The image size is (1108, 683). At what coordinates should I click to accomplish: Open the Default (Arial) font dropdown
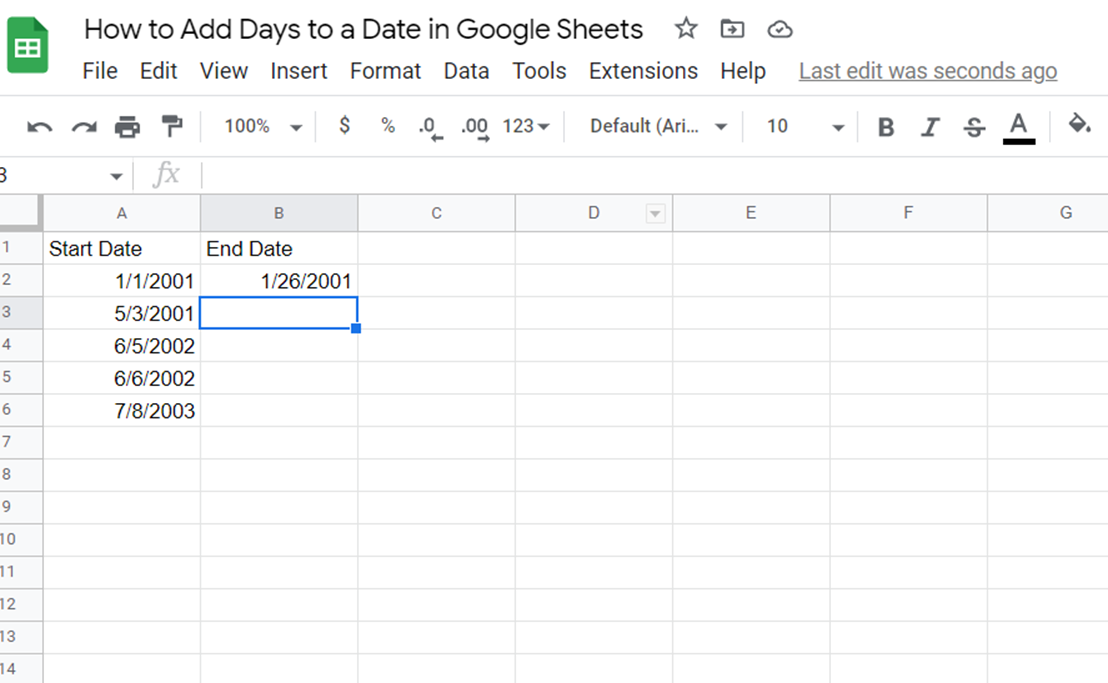coord(659,126)
